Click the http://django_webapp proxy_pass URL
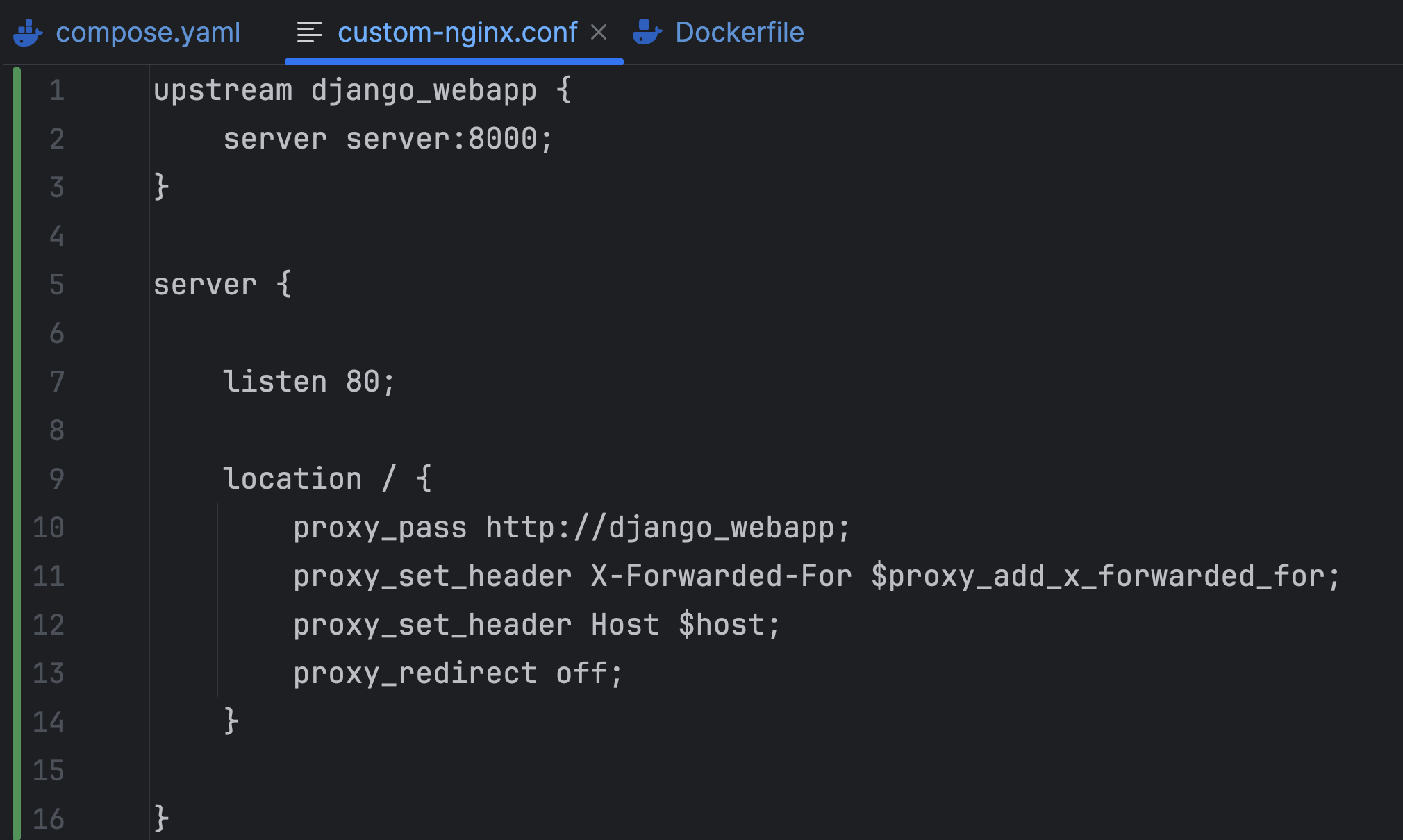 click(660, 528)
